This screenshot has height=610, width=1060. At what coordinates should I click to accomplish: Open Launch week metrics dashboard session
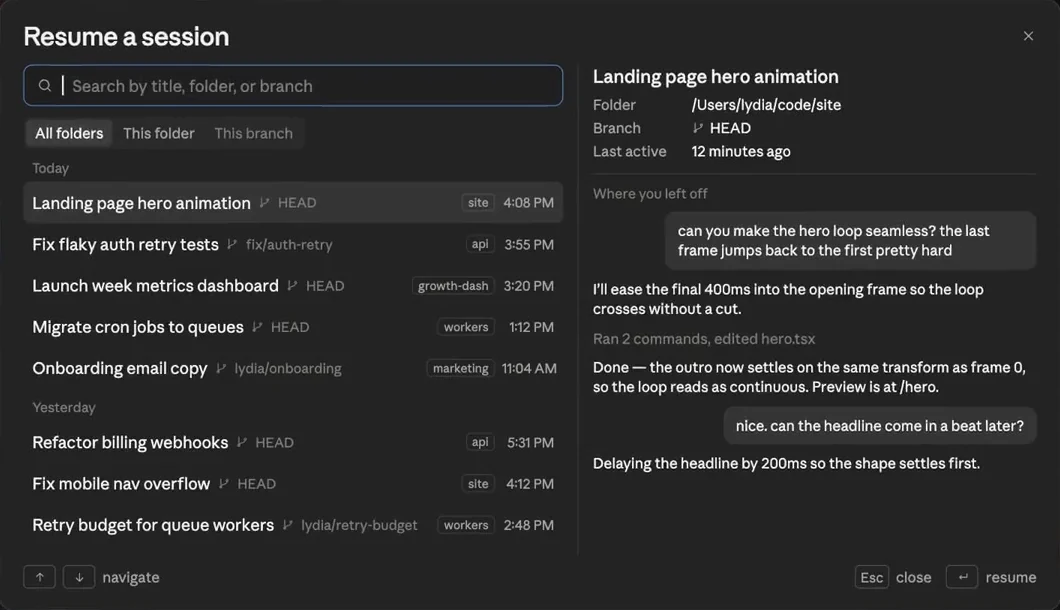(293, 285)
